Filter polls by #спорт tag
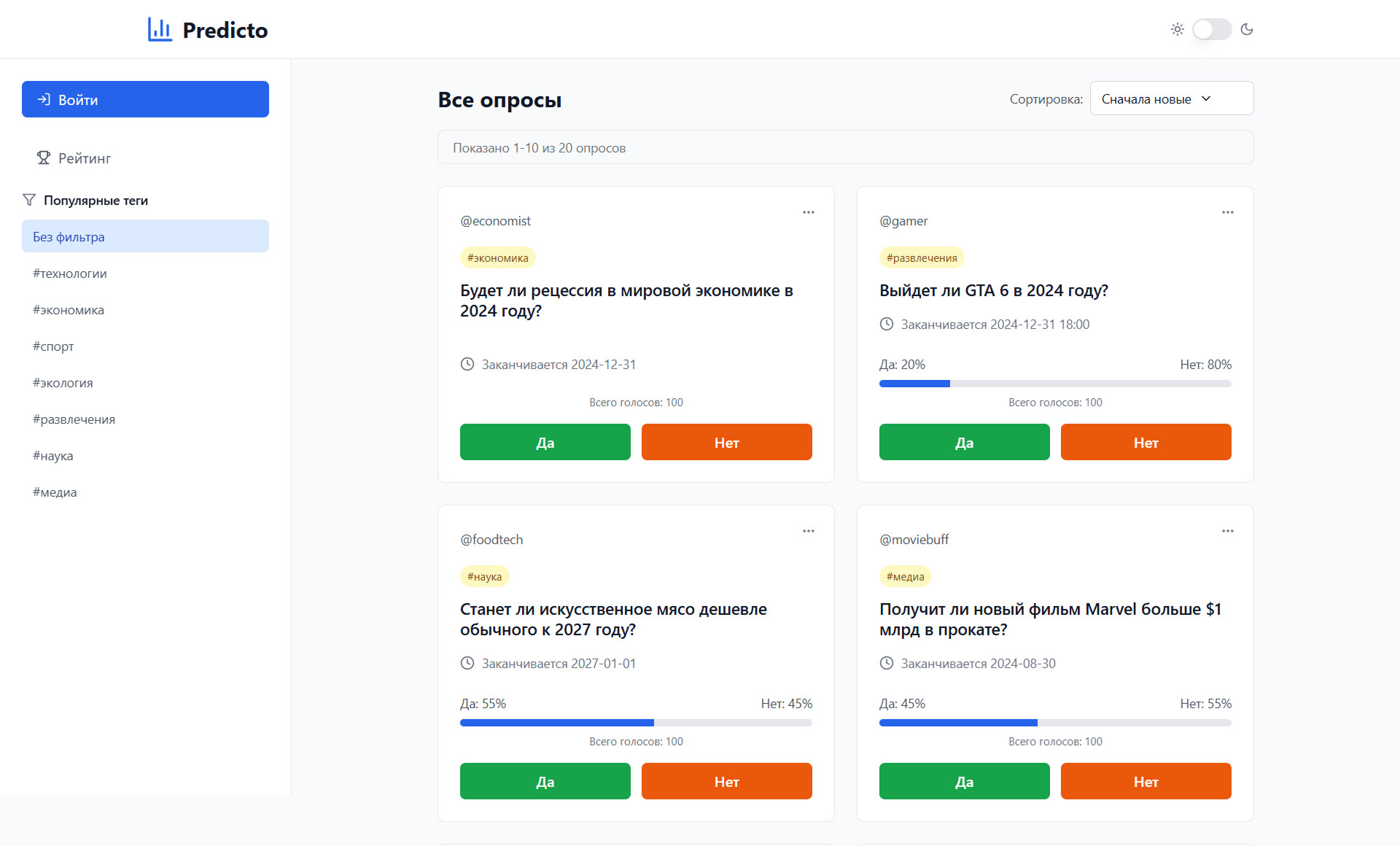The image size is (1400, 846). pos(53,346)
